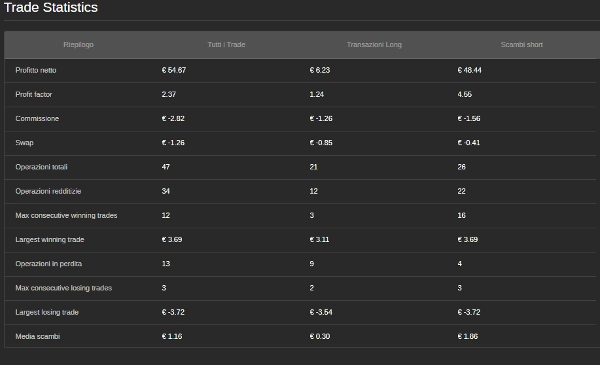Viewport: 600px width, 365px height.
Task: Select long largest winning trade € 3.11
Action: pyautogui.click(x=319, y=240)
